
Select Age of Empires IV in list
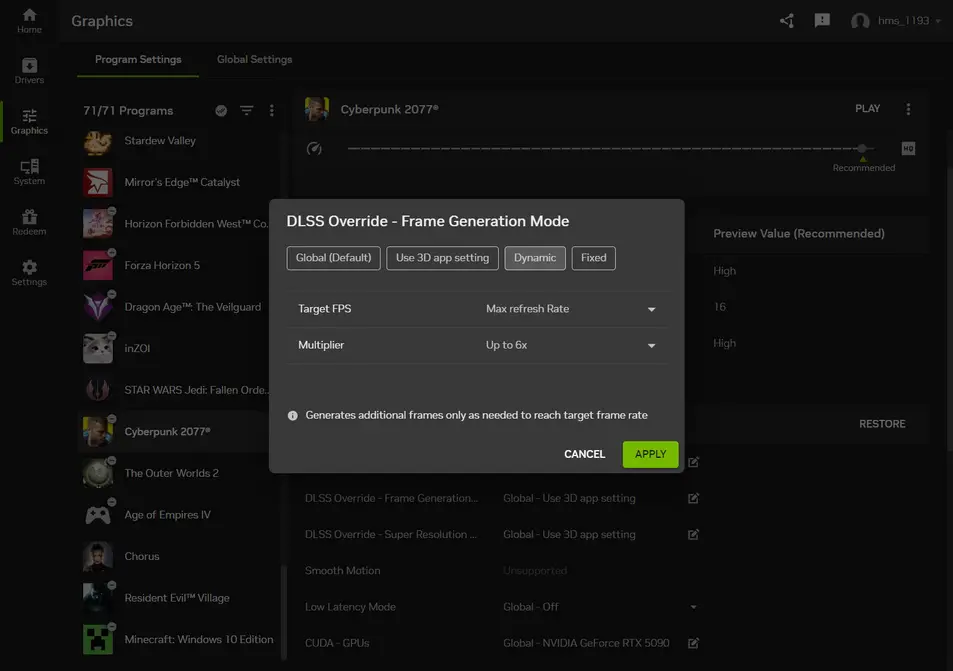pos(177,515)
